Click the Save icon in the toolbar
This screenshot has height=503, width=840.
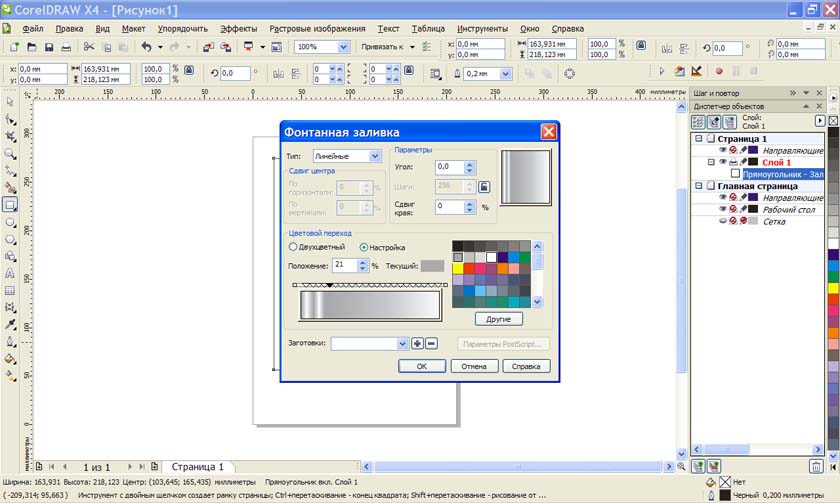coord(50,47)
